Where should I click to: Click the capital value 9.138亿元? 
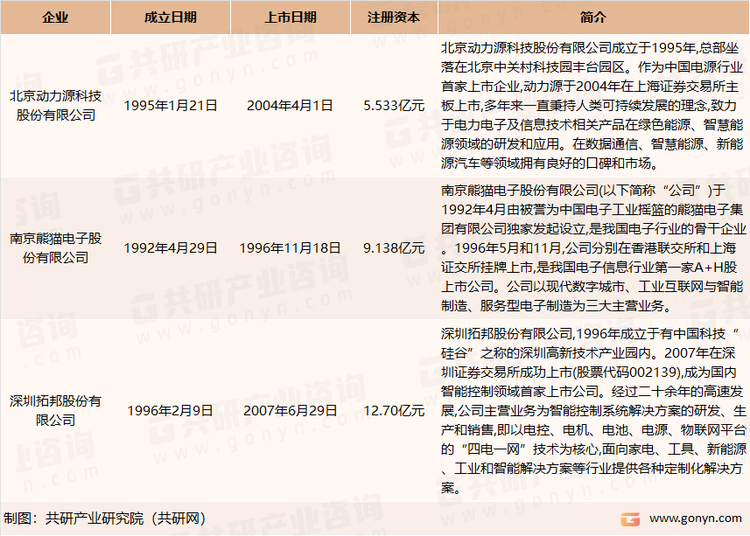[394, 248]
